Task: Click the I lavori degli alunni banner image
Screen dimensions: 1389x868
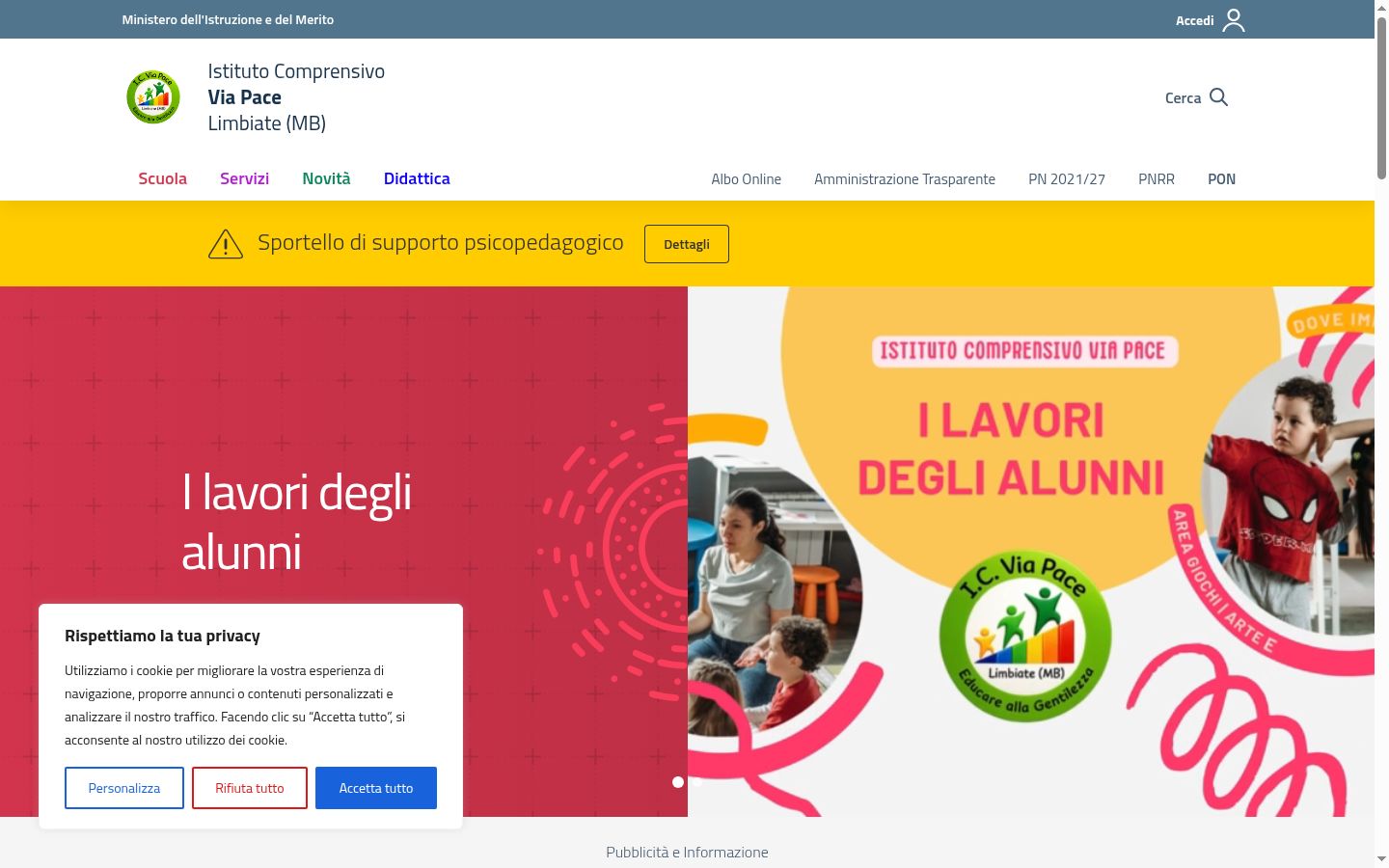Action: point(1031,552)
